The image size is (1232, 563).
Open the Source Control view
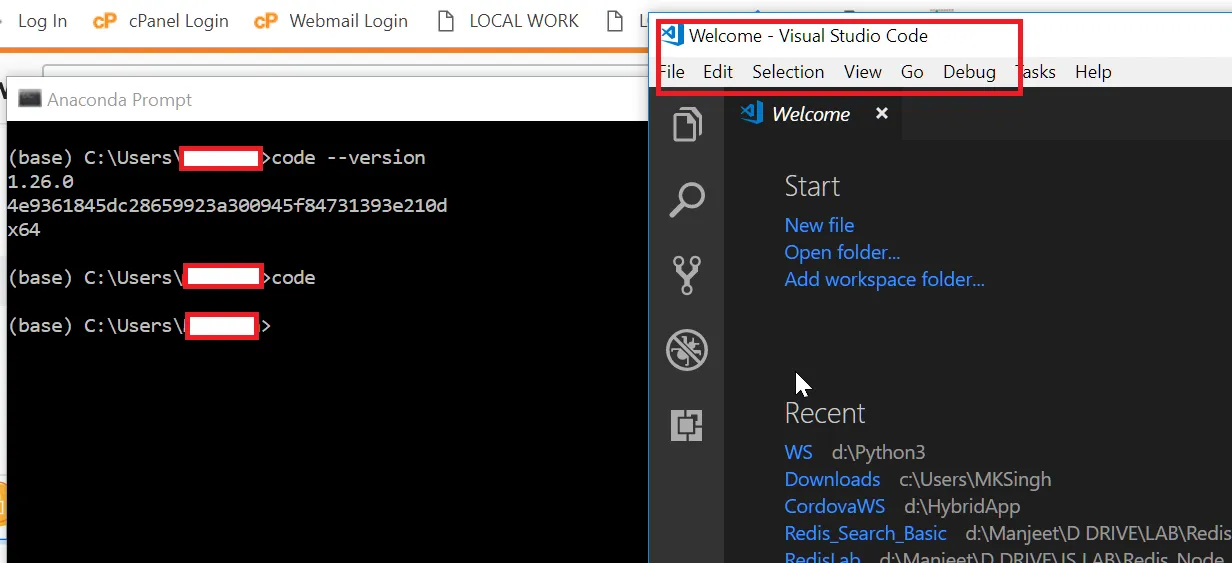(x=687, y=275)
